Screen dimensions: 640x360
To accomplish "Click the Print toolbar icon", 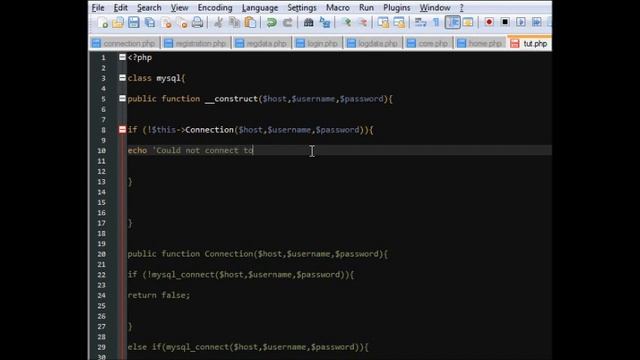I will pos(198,22).
